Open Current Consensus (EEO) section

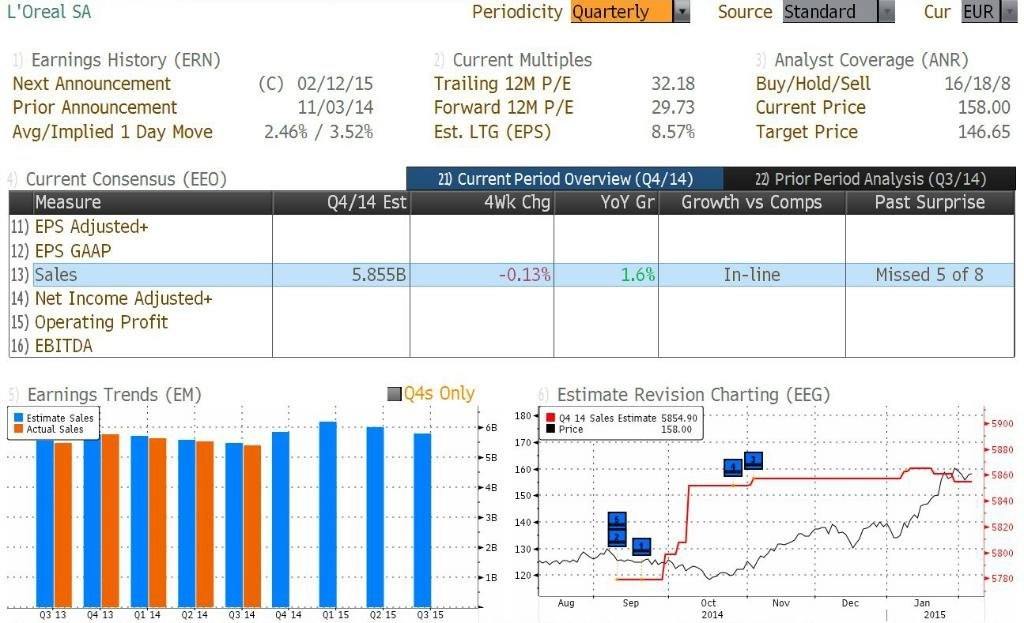click(x=126, y=179)
